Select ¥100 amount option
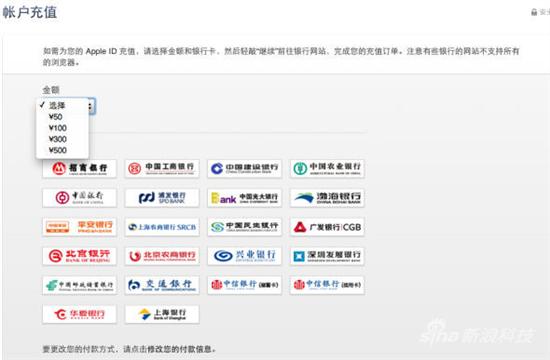 [x=62, y=128]
